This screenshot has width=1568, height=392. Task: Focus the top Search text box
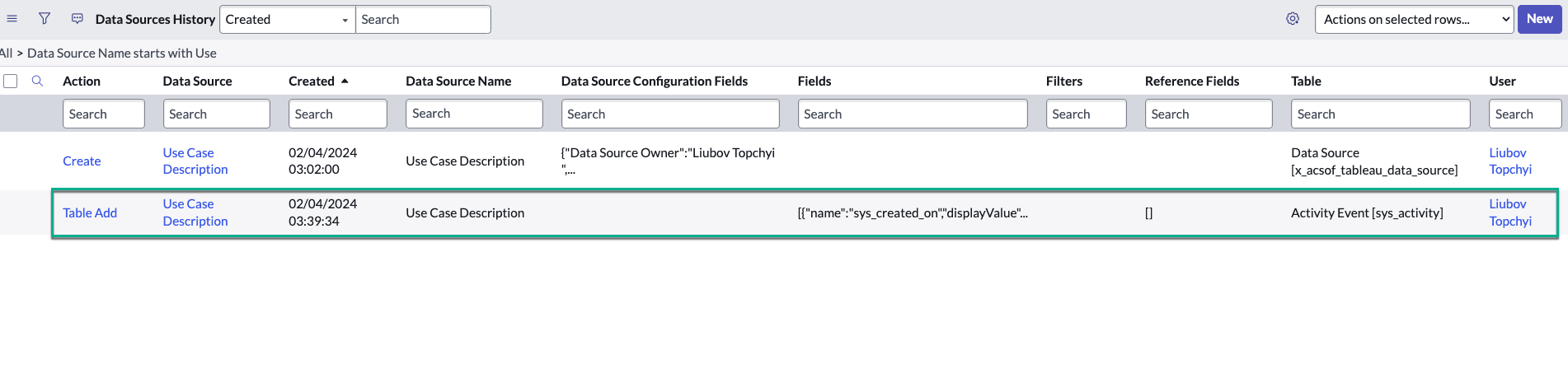click(423, 20)
